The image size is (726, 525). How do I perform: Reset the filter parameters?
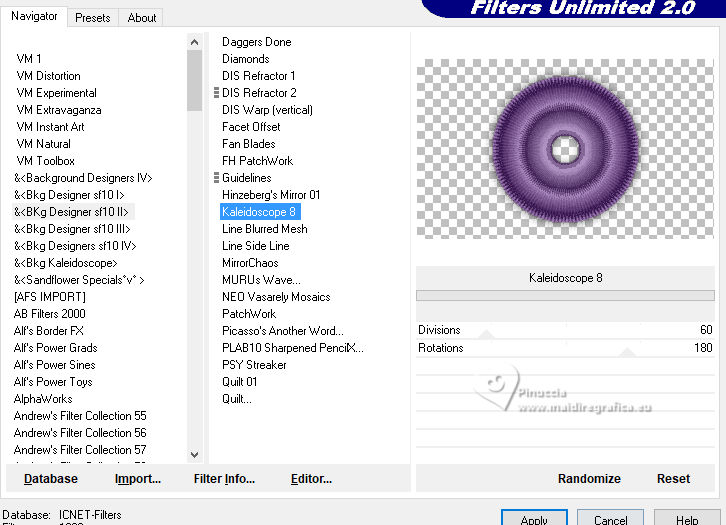pyautogui.click(x=673, y=479)
